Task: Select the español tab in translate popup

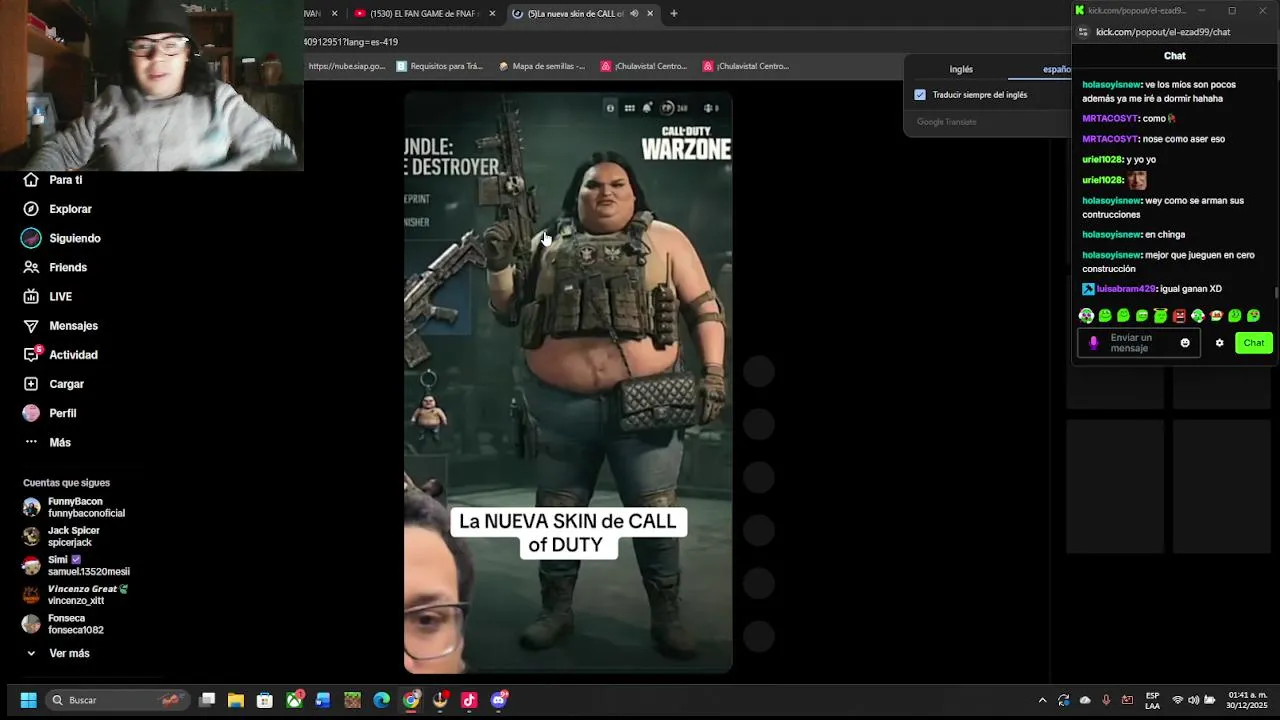Action: pos(1056,69)
